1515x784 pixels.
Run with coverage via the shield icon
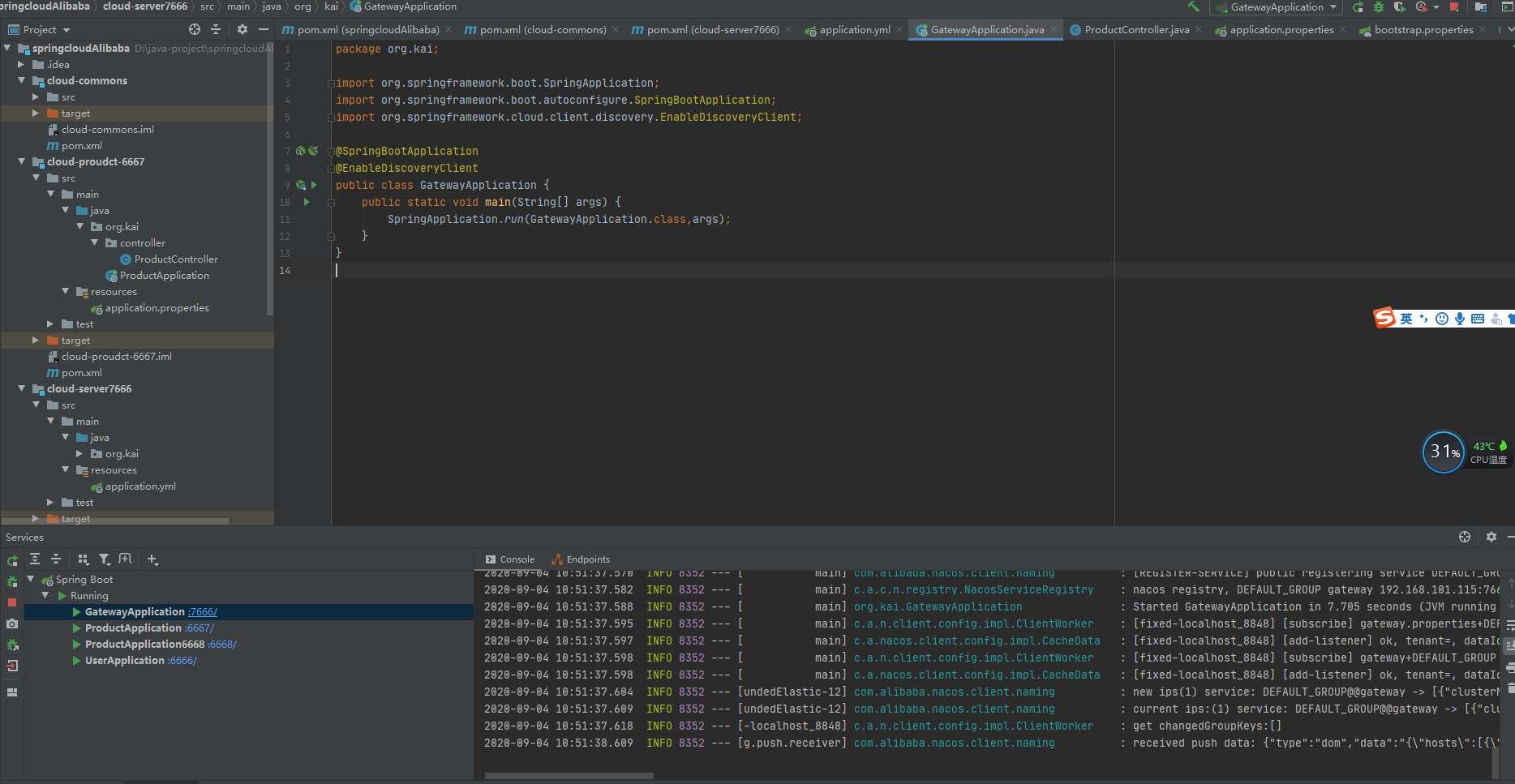click(1399, 7)
